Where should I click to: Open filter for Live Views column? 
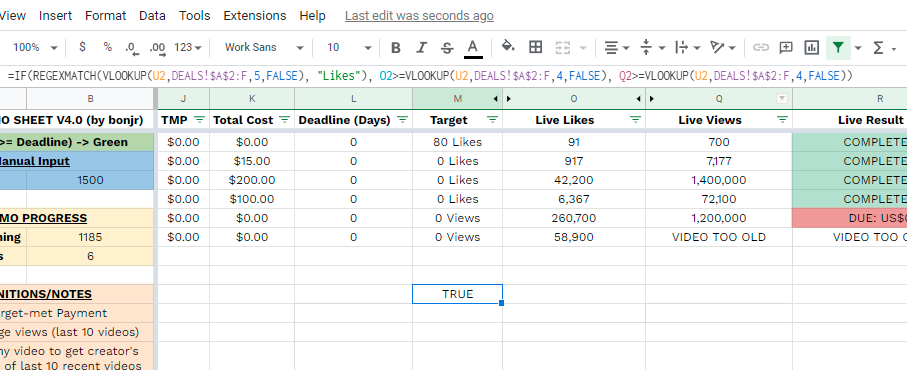pyautogui.click(x=782, y=120)
